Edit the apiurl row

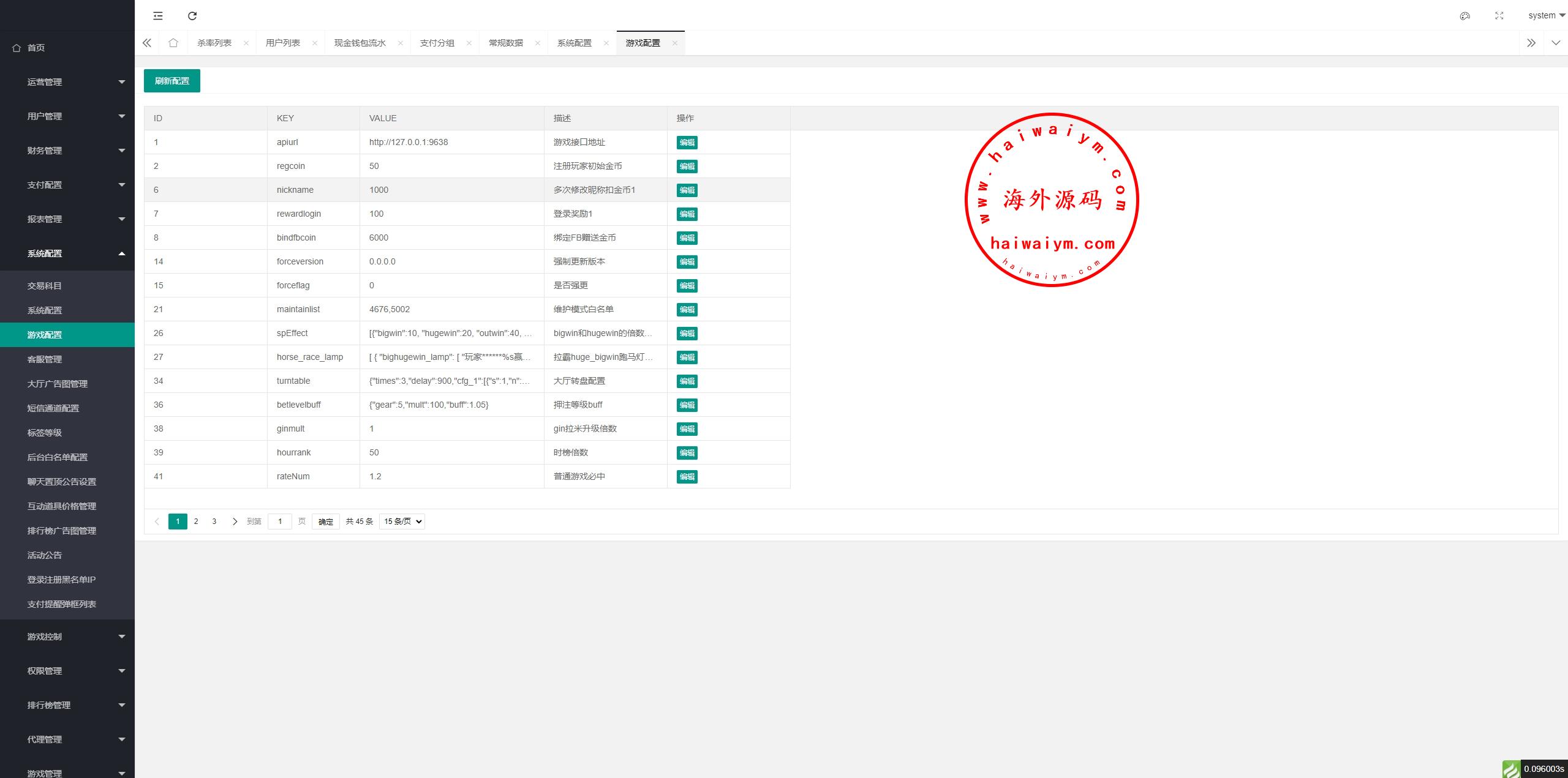[x=687, y=143]
